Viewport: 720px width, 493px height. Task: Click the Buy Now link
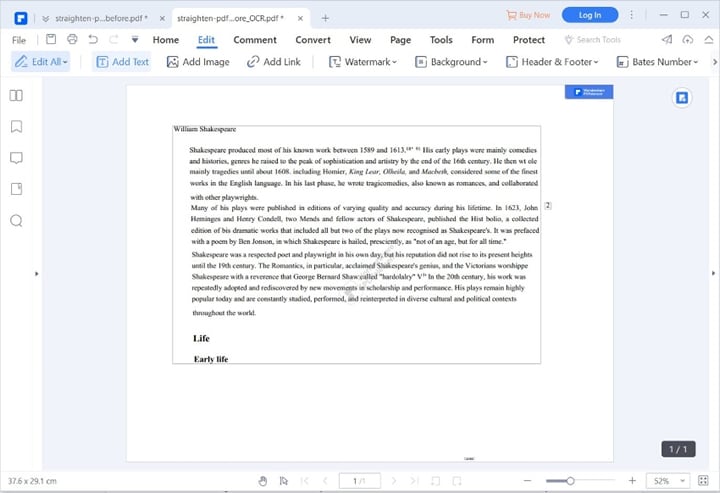(x=528, y=15)
